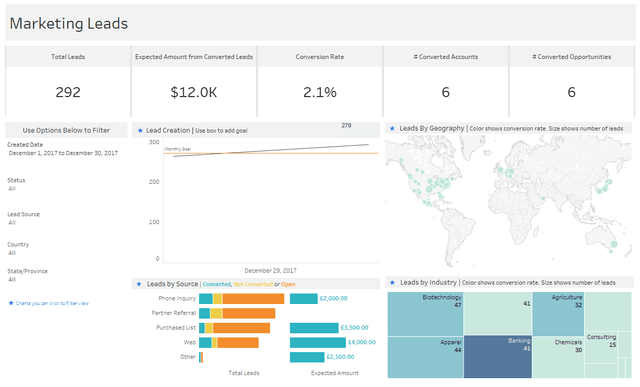The width and height of the screenshot is (640, 387).
Task: Click the yellow Not Converted segment of Partner Referral
Action: pyautogui.click(x=216, y=313)
